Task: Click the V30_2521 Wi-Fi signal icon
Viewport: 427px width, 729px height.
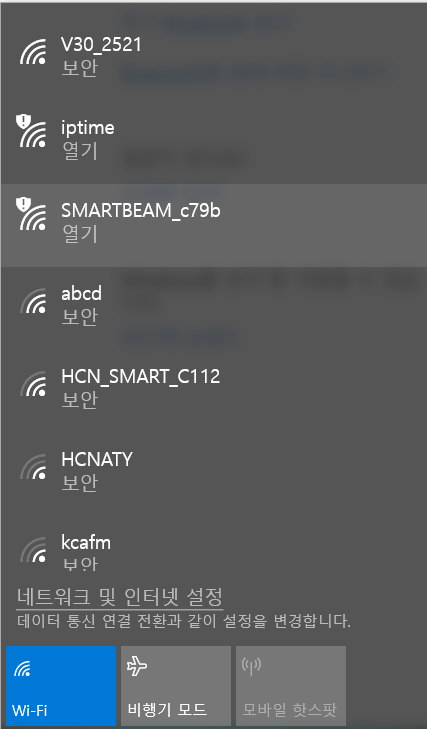Action: 33,52
